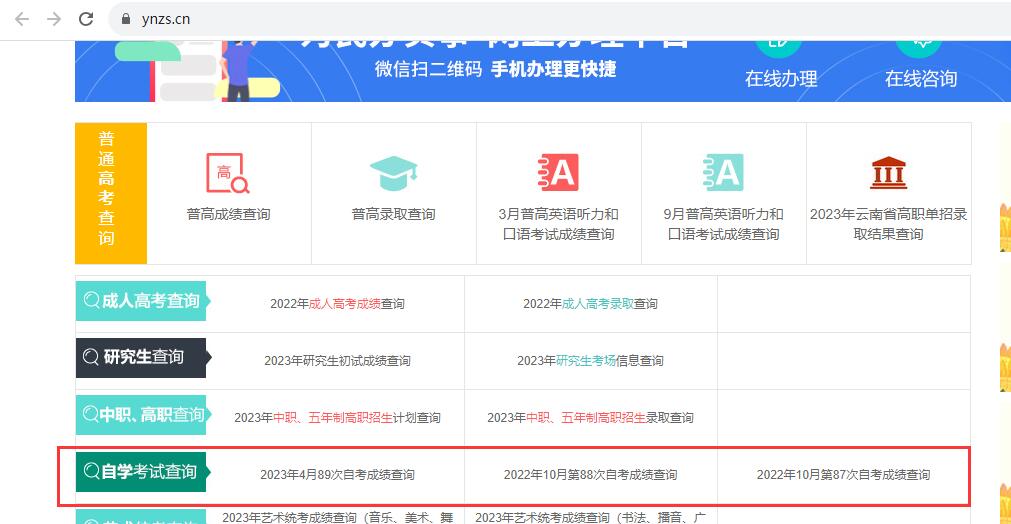Click the browser reload page icon
This screenshot has height=524, width=1011.
(x=86, y=19)
